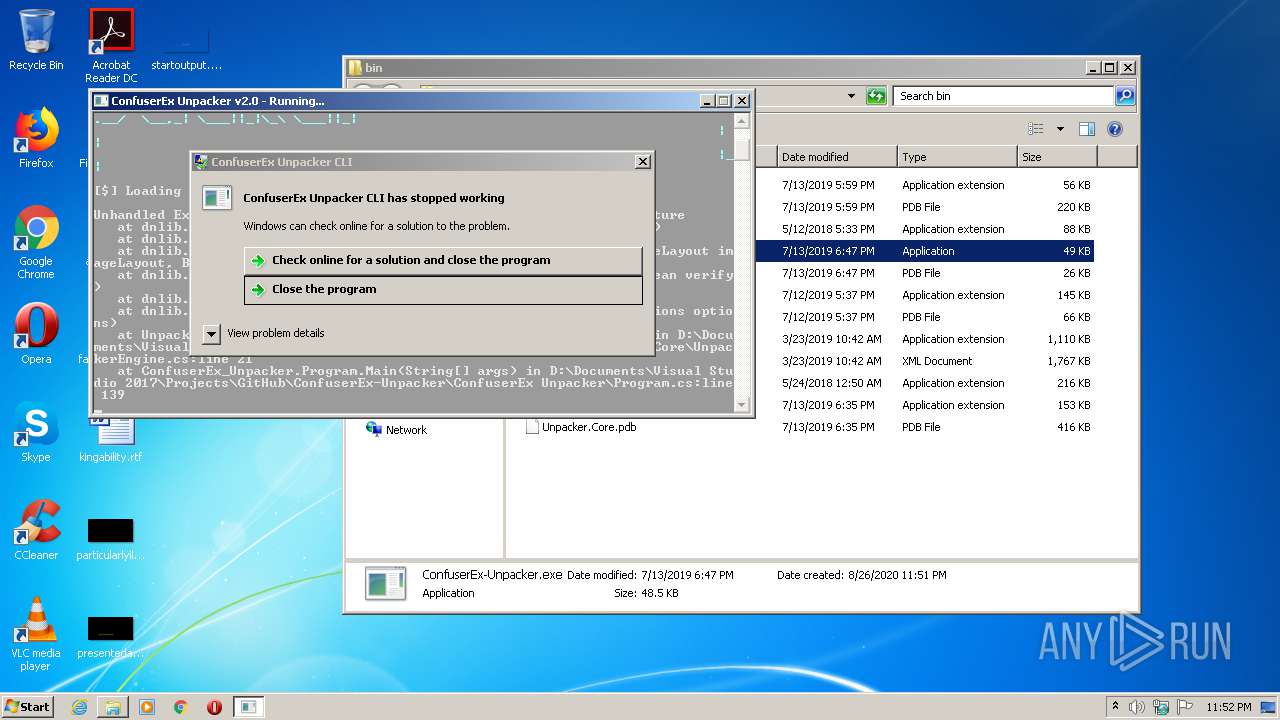Open Windows Explorer from the taskbar
This screenshot has height=720, width=1280.
click(113, 707)
